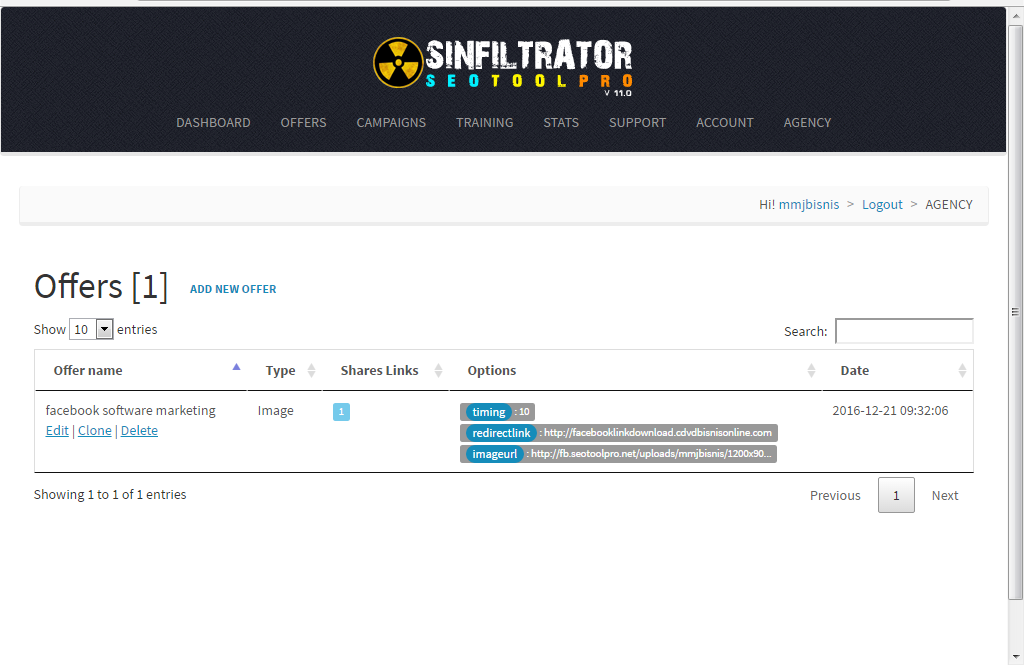Click the blue Shares Links counter badge
Image resolution: width=1024 pixels, height=665 pixels.
[x=341, y=411]
